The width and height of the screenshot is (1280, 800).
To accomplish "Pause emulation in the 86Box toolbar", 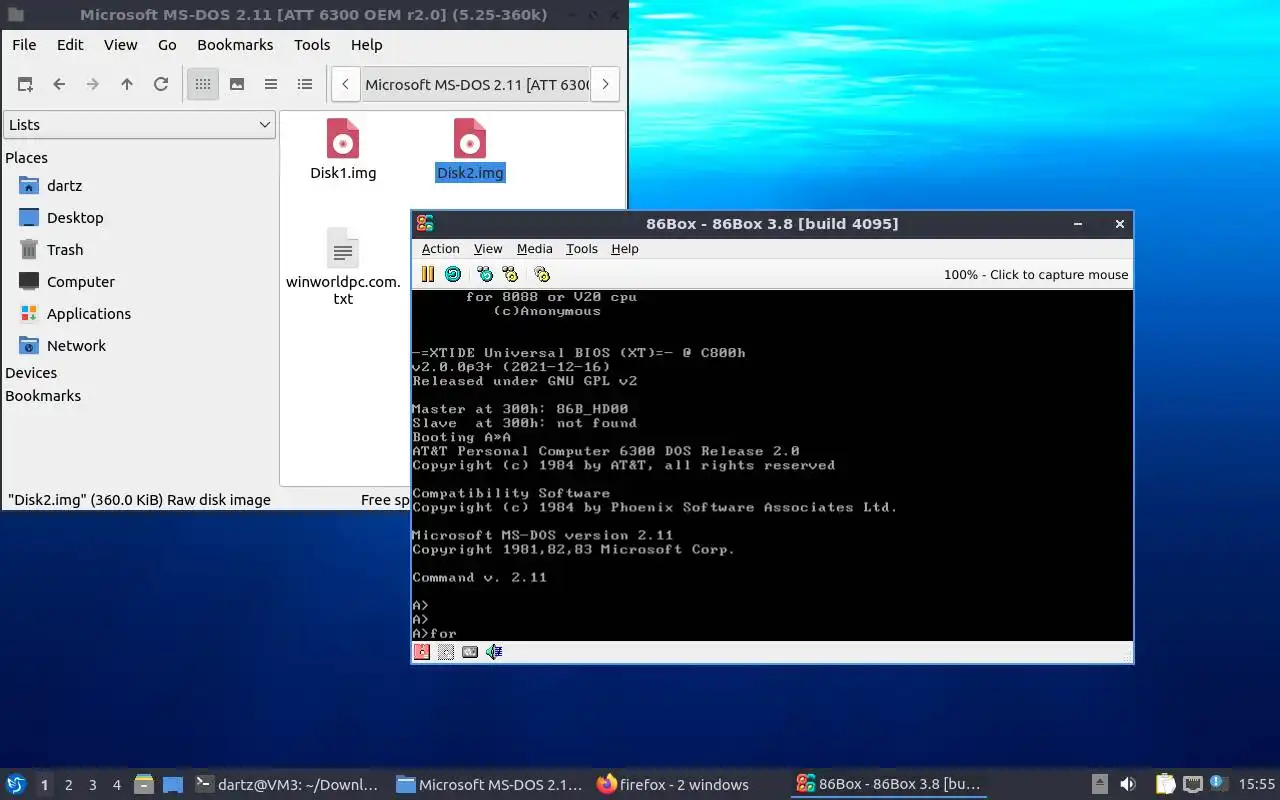I will point(428,274).
